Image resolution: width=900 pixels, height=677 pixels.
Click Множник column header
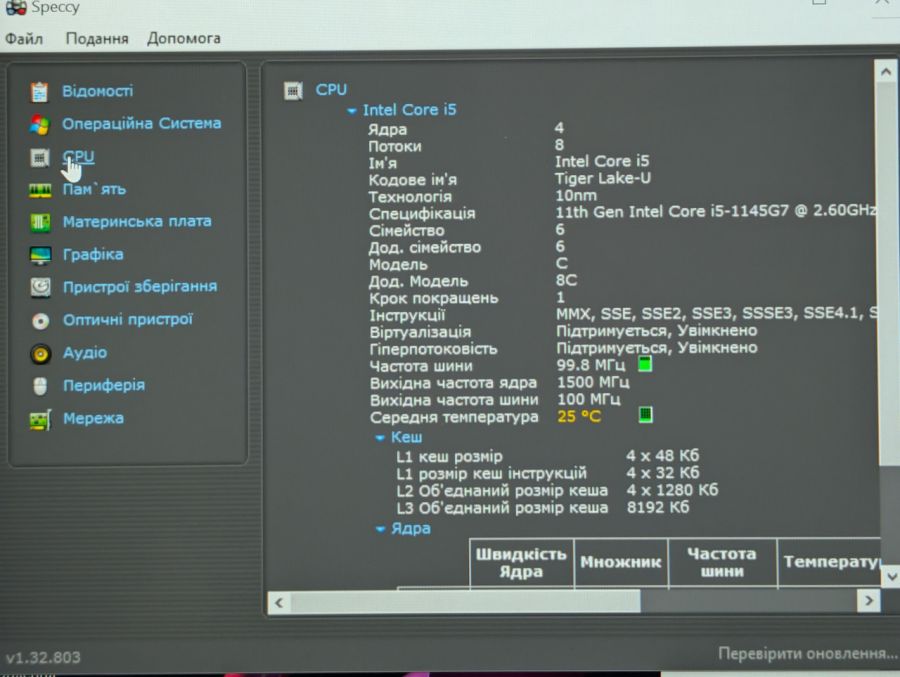click(620, 563)
